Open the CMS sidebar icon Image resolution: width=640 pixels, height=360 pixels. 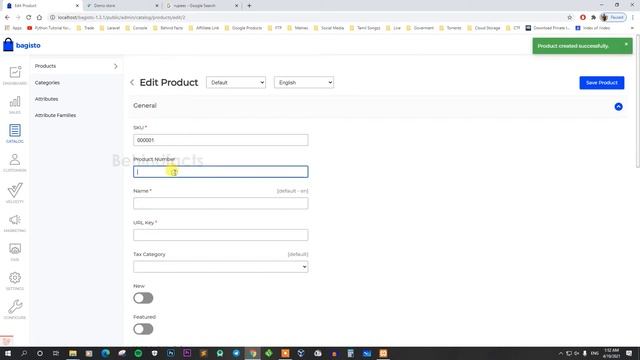tap(15, 249)
